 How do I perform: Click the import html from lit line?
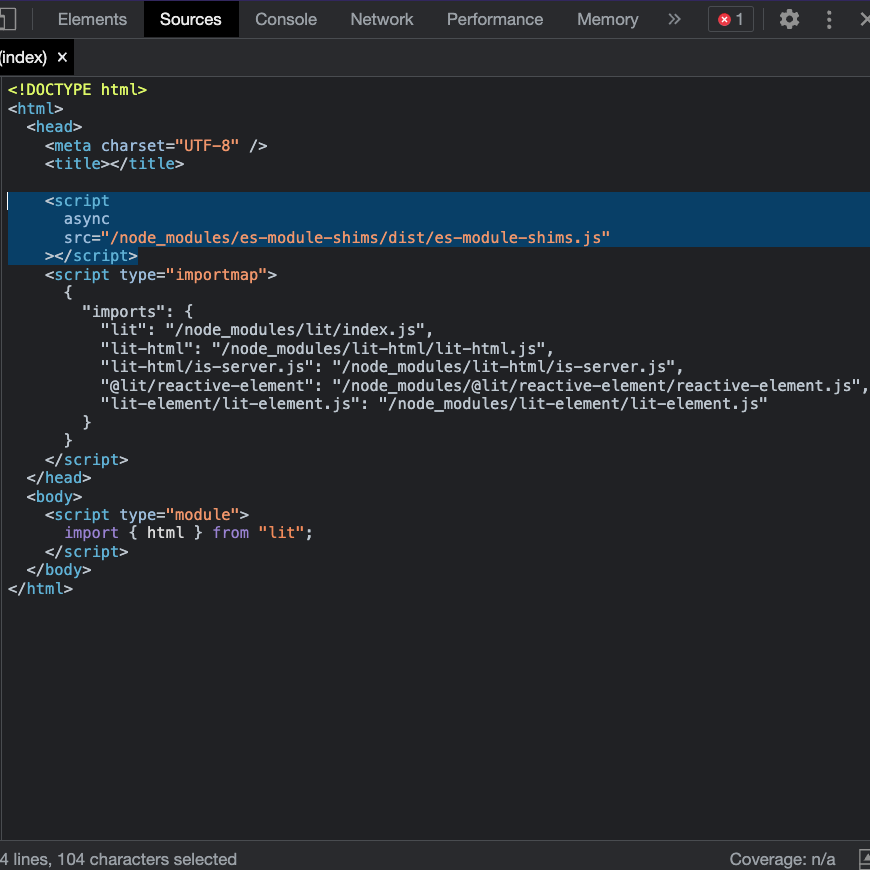(189, 533)
